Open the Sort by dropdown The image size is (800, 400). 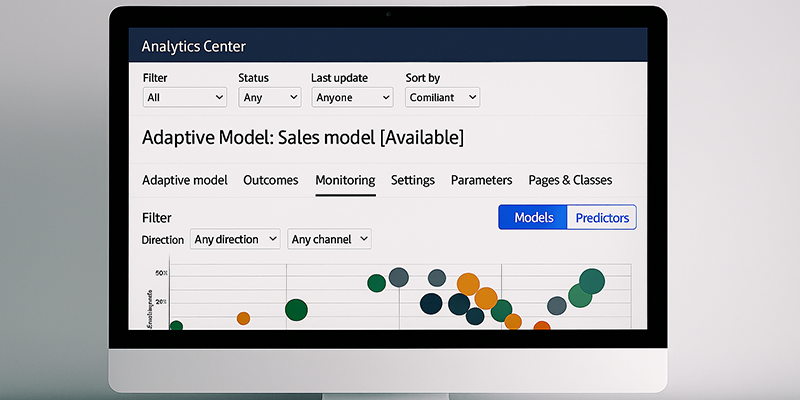pos(443,97)
